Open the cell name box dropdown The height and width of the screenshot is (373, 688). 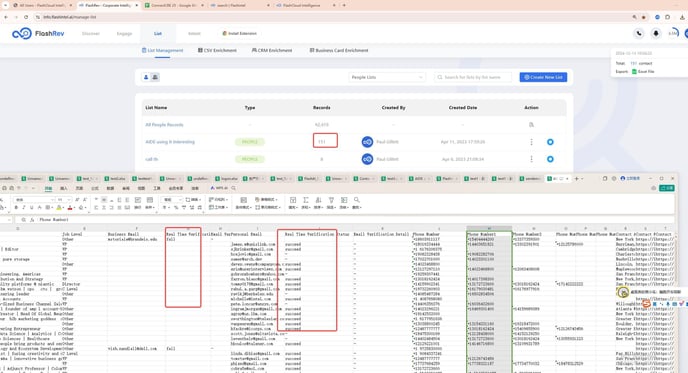pyautogui.click(x=9, y=219)
